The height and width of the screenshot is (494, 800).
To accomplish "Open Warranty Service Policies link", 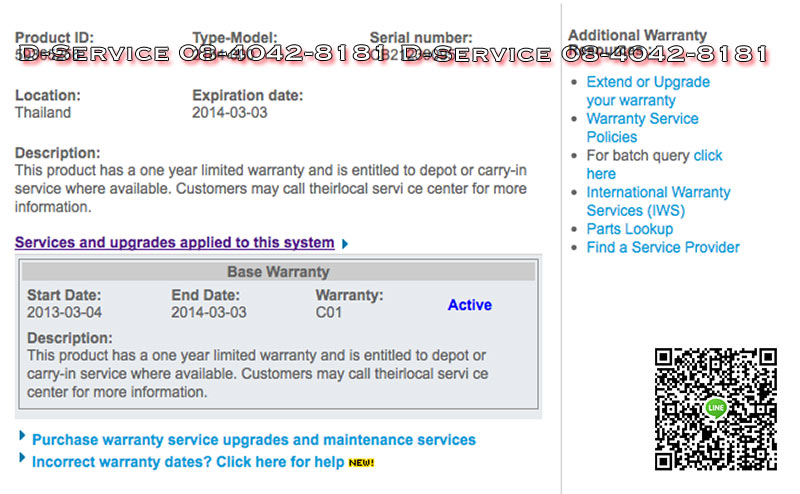I will coord(642,127).
